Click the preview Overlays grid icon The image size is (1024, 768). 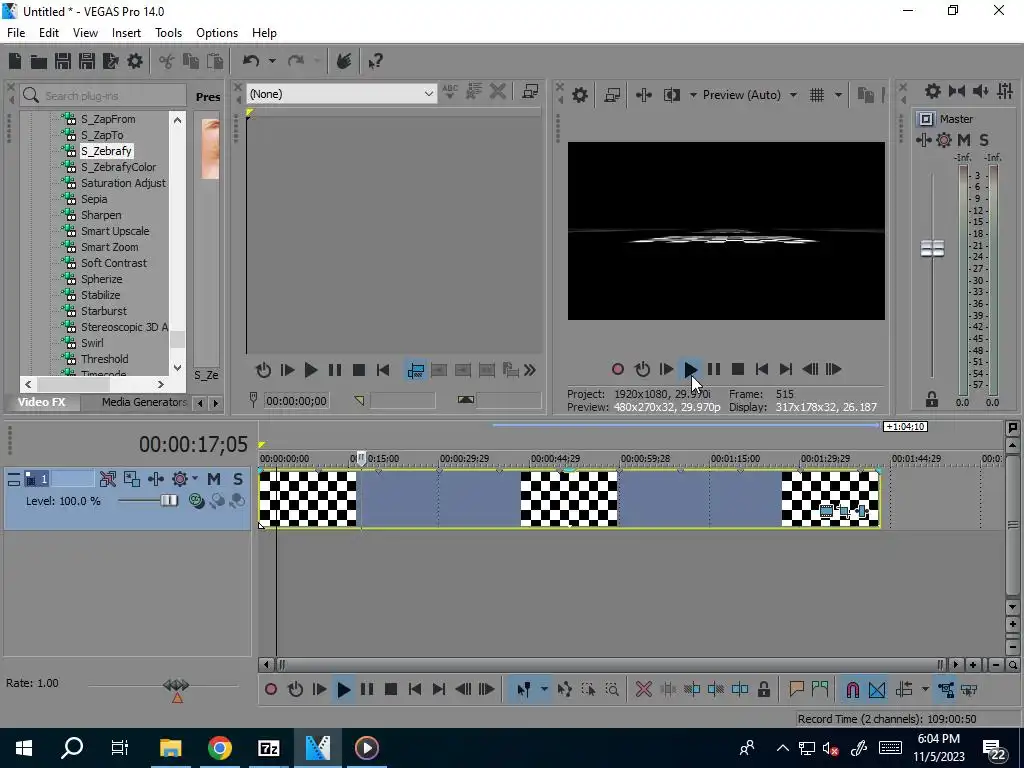click(817, 95)
